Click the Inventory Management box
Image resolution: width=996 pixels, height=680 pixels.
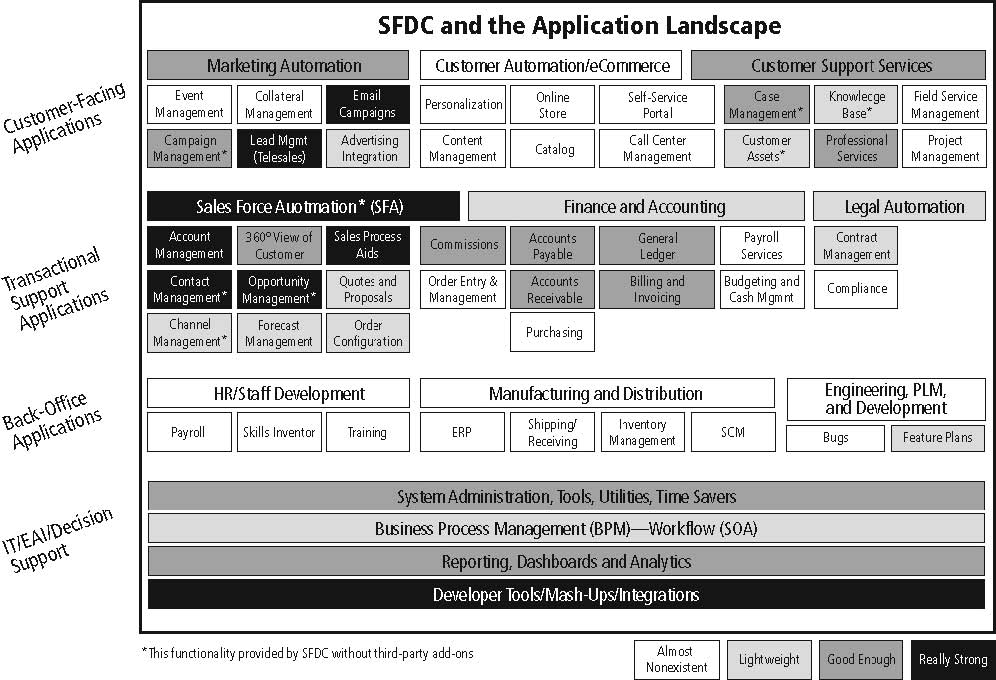[x=642, y=432]
